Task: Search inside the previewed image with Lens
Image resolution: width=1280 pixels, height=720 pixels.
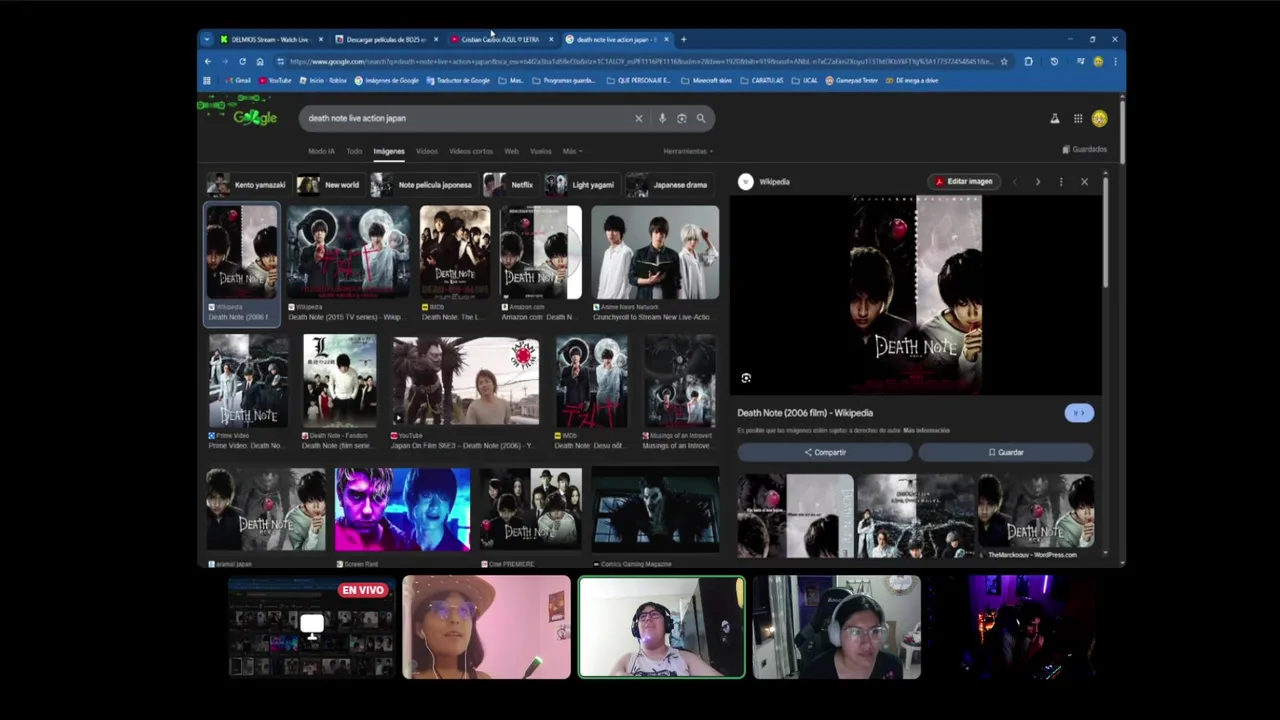Action: 746,378
